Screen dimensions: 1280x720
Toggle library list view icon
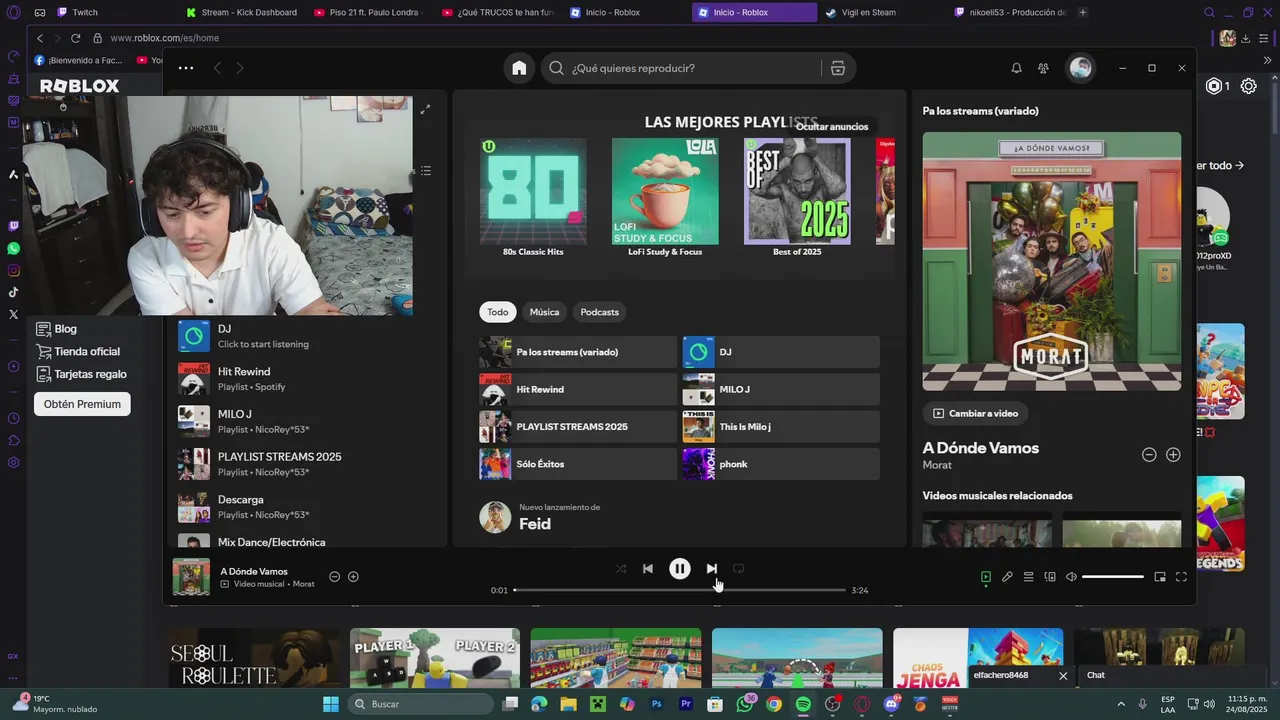point(425,171)
